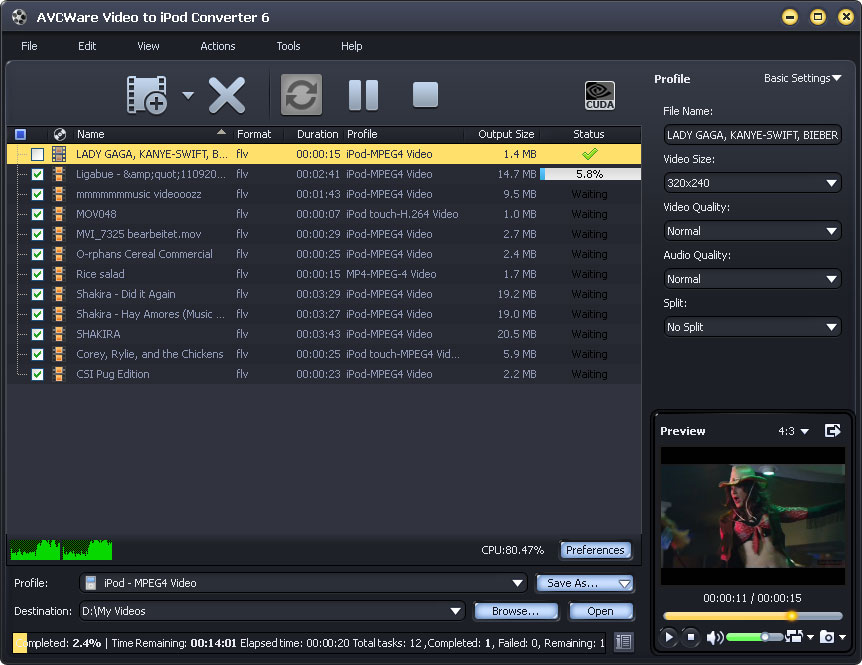
Task: Take a snapshot with the camera icon
Action: (826, 637)
